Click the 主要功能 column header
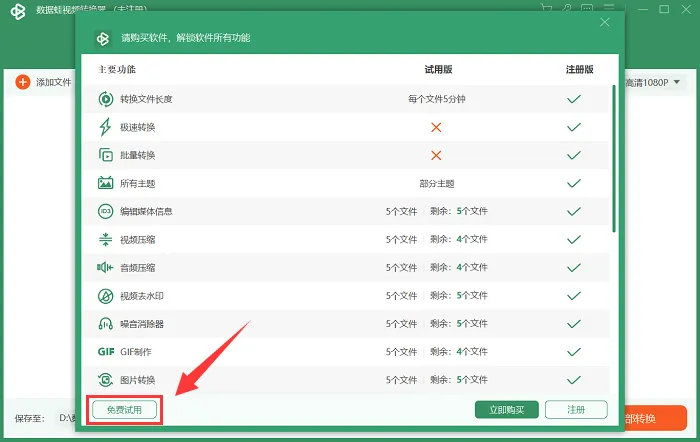The height and width of the screenshot is (442, 700). pos(117,69)
